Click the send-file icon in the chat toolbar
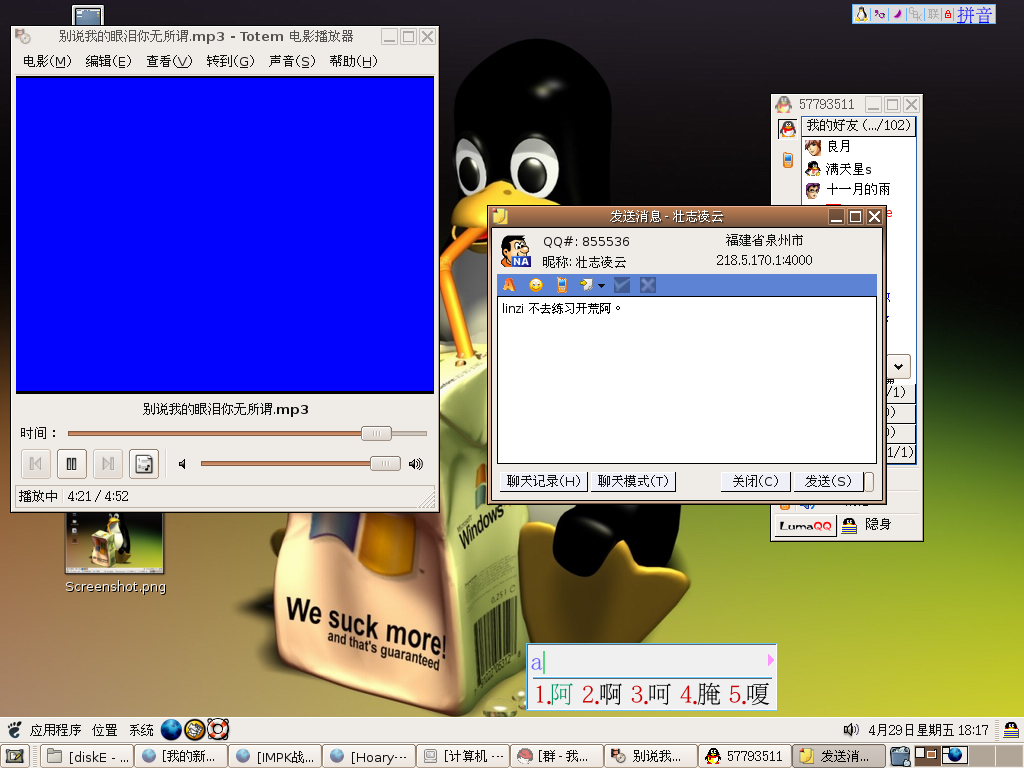The width and height of the screenshot is (1024, 768). (586, 285)
